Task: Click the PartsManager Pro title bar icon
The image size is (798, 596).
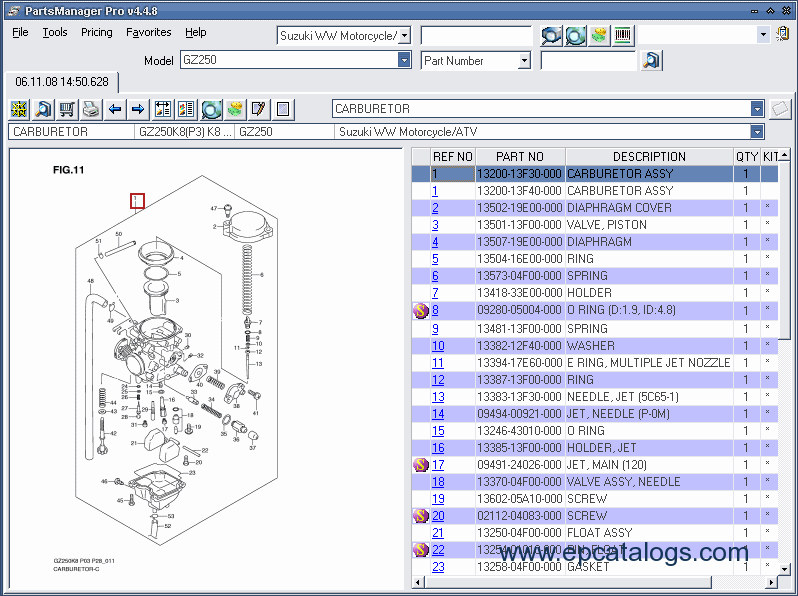Action: pos(14,11)
